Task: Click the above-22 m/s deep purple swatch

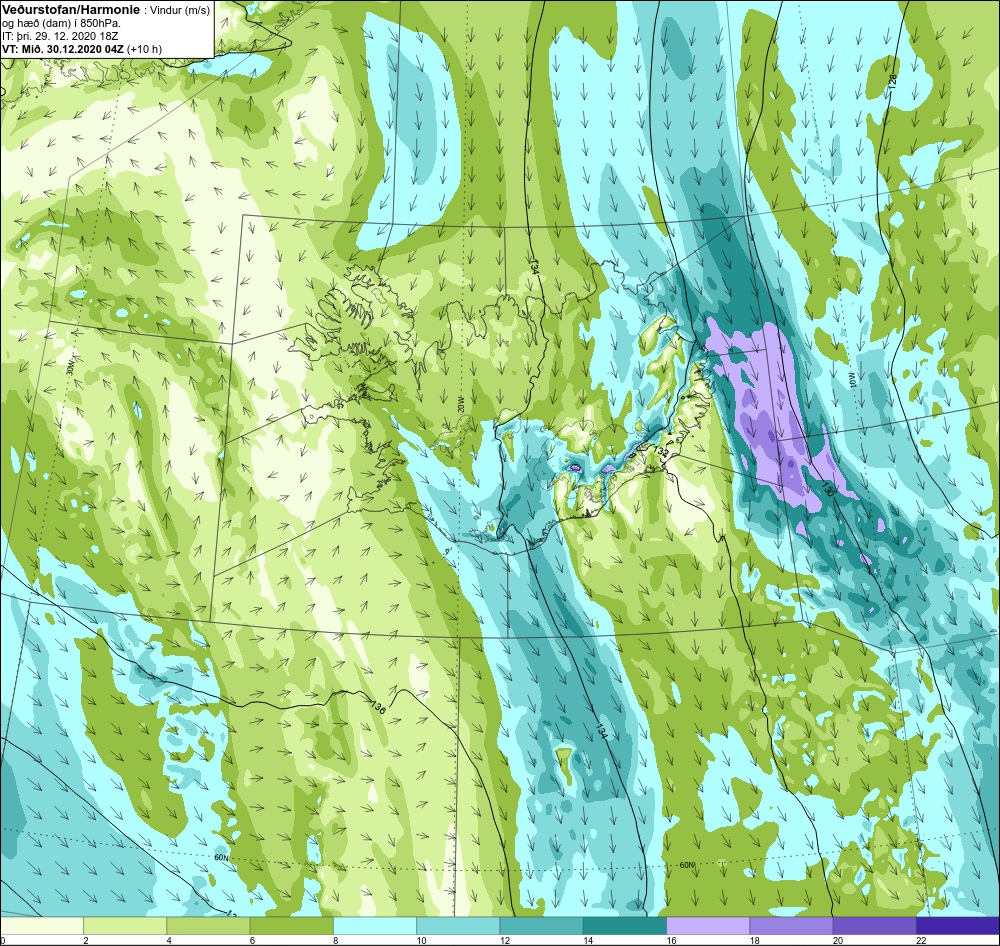Action: (957, 924)
